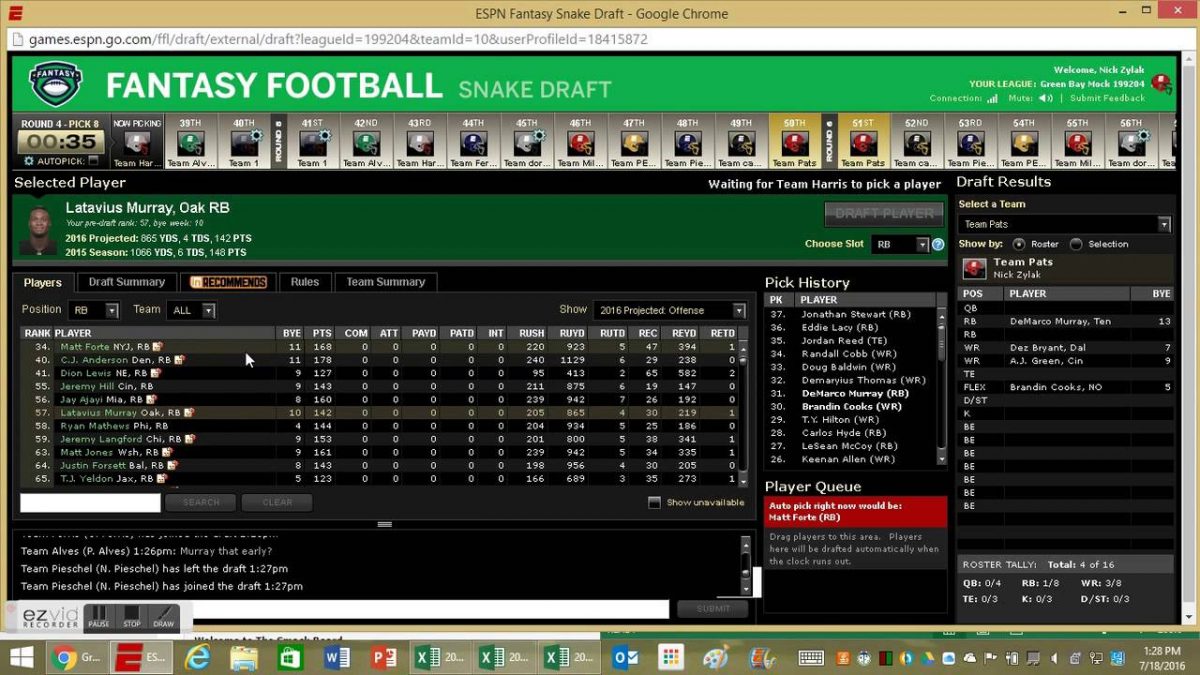Click the player list vertical scrollbar

tap(743, 412)
